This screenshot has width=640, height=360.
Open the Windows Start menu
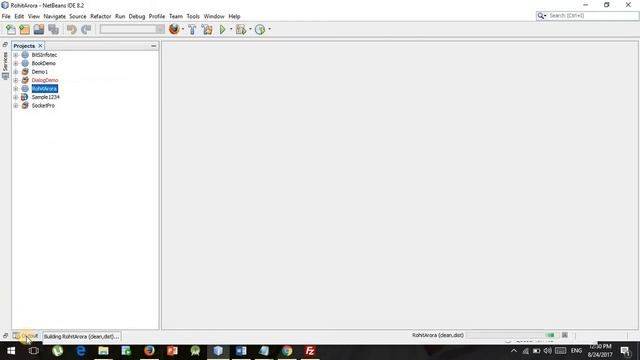(11, 351)
